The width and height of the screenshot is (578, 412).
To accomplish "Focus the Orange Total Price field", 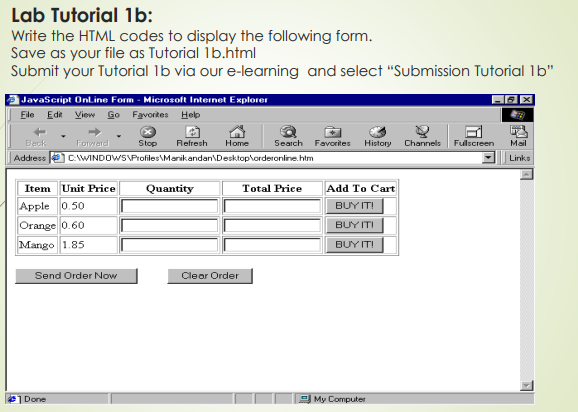I will click(272, 225).
